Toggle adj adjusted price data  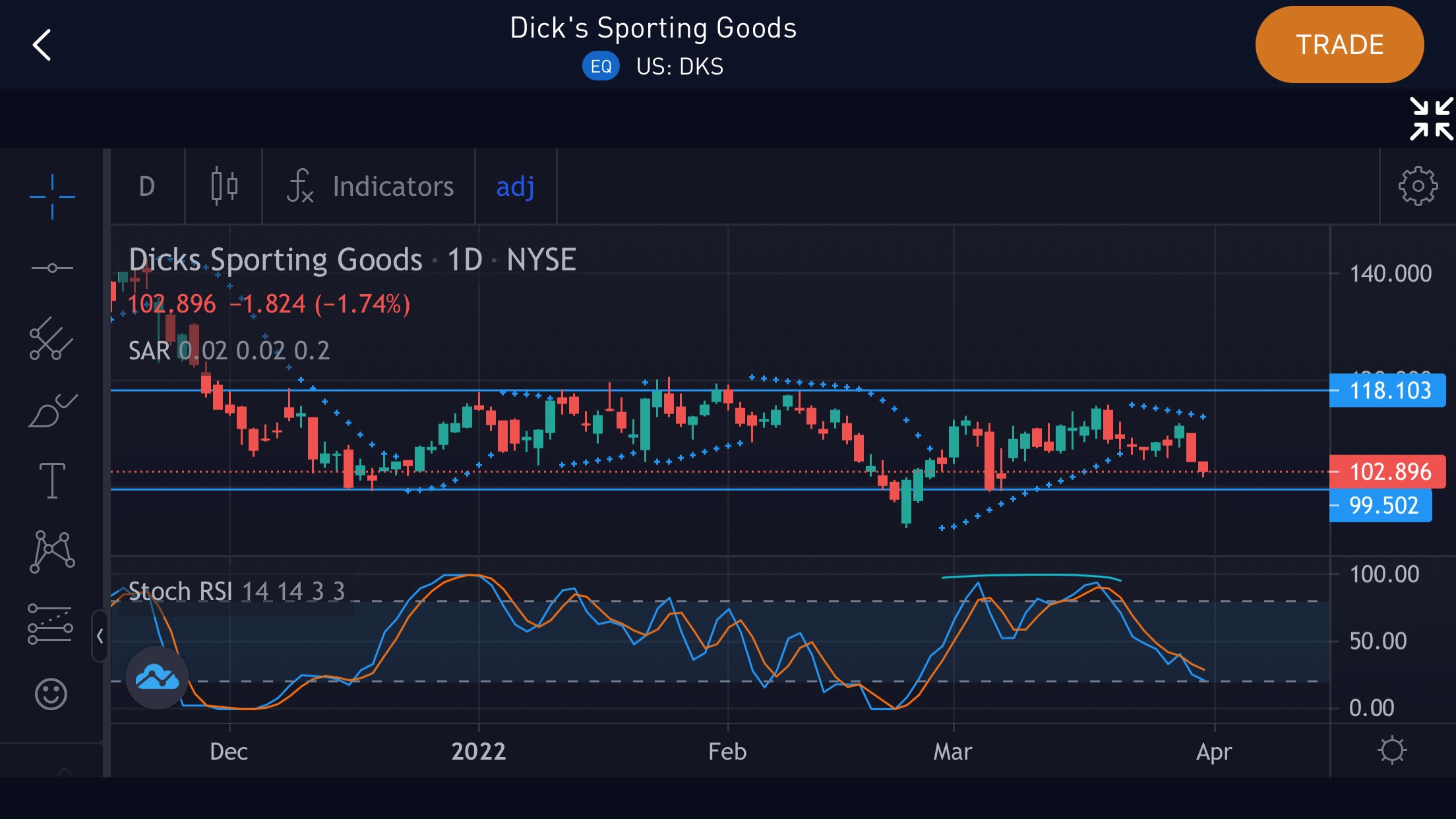pyautogui.click(x=515, y=187)
